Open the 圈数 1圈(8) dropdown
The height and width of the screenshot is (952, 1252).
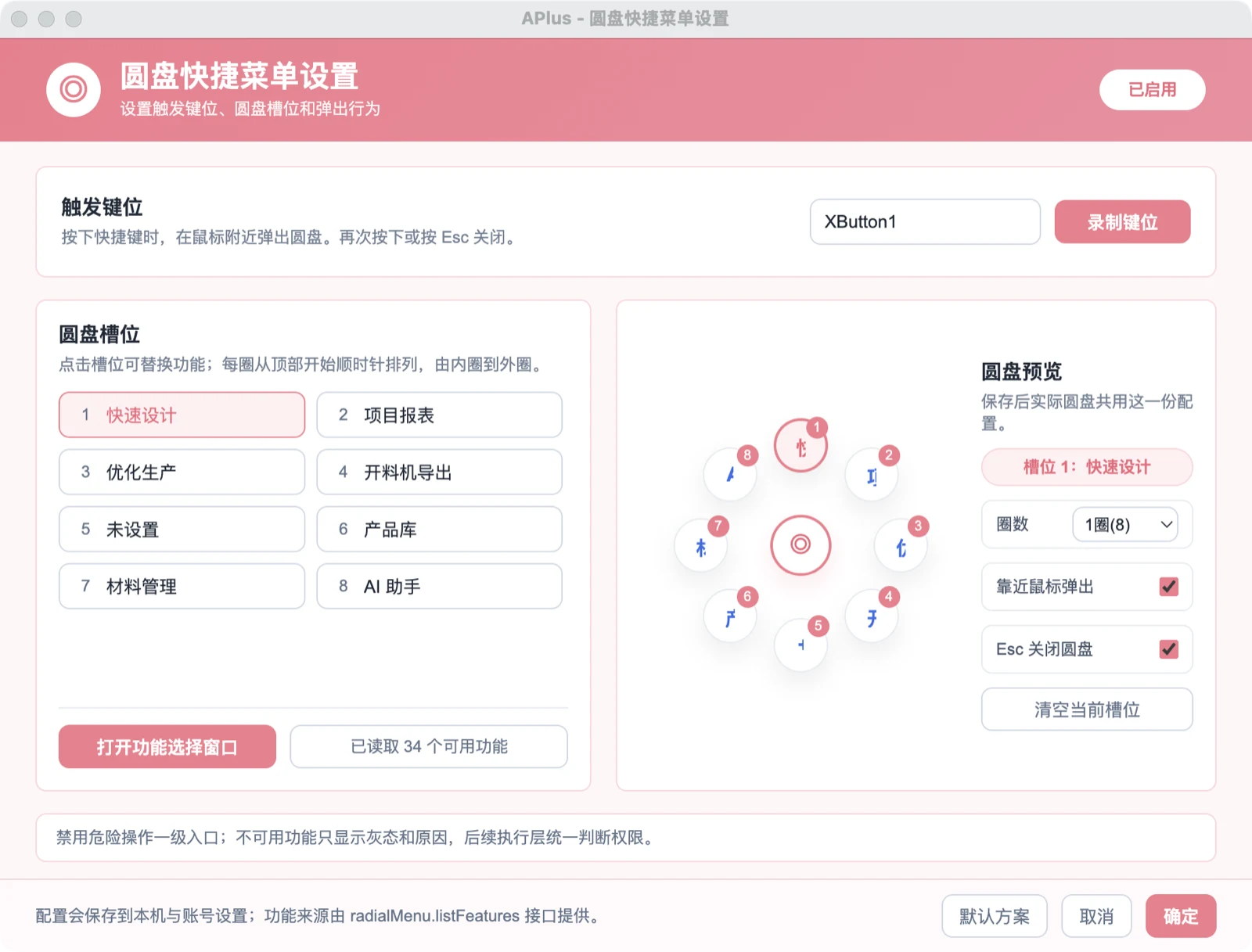coord(1125,524)
